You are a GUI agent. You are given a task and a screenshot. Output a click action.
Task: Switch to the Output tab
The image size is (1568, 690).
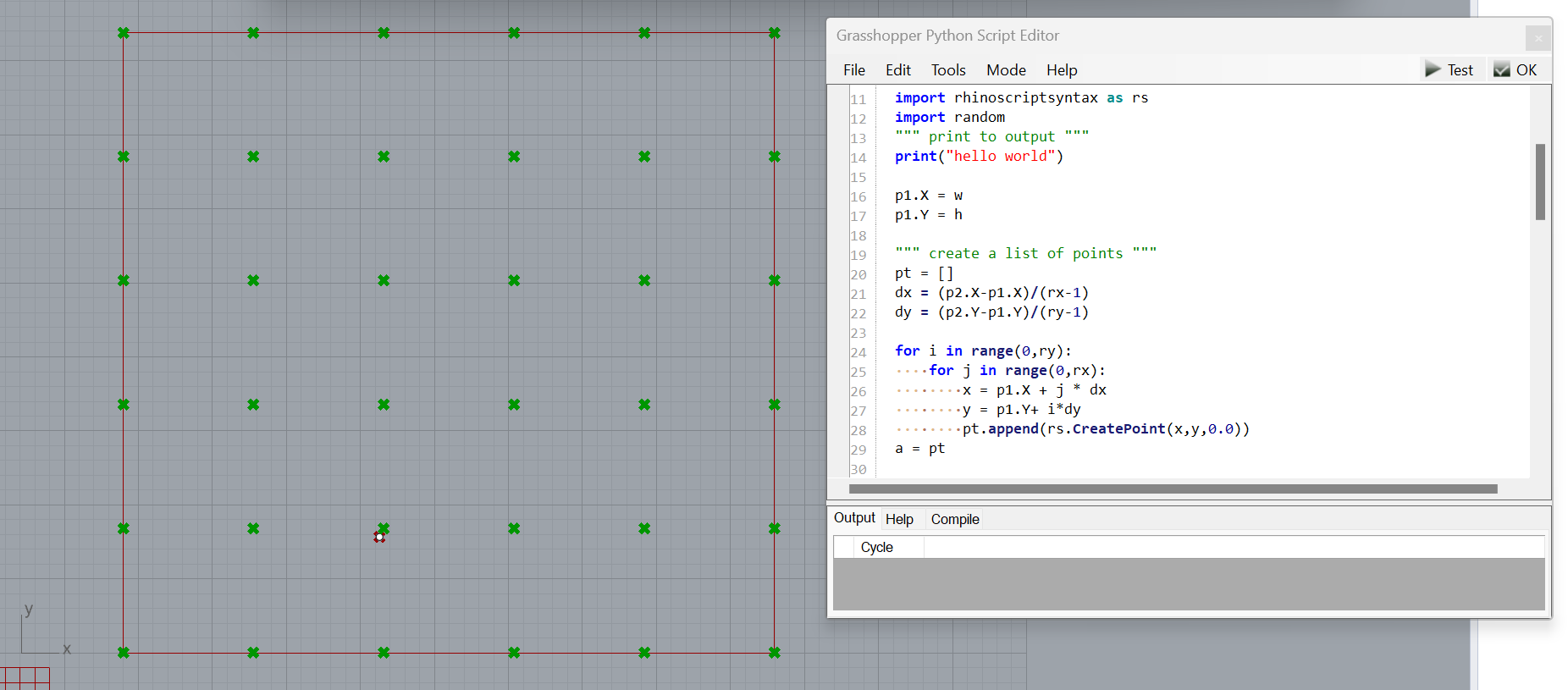click(853, 518)
